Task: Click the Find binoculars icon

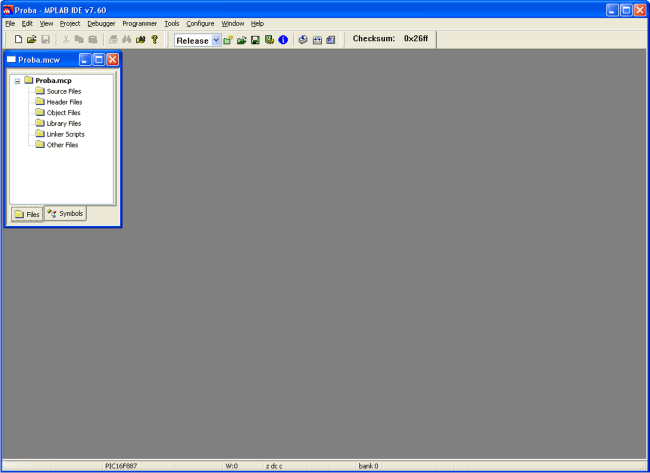Action: point(127,39)
